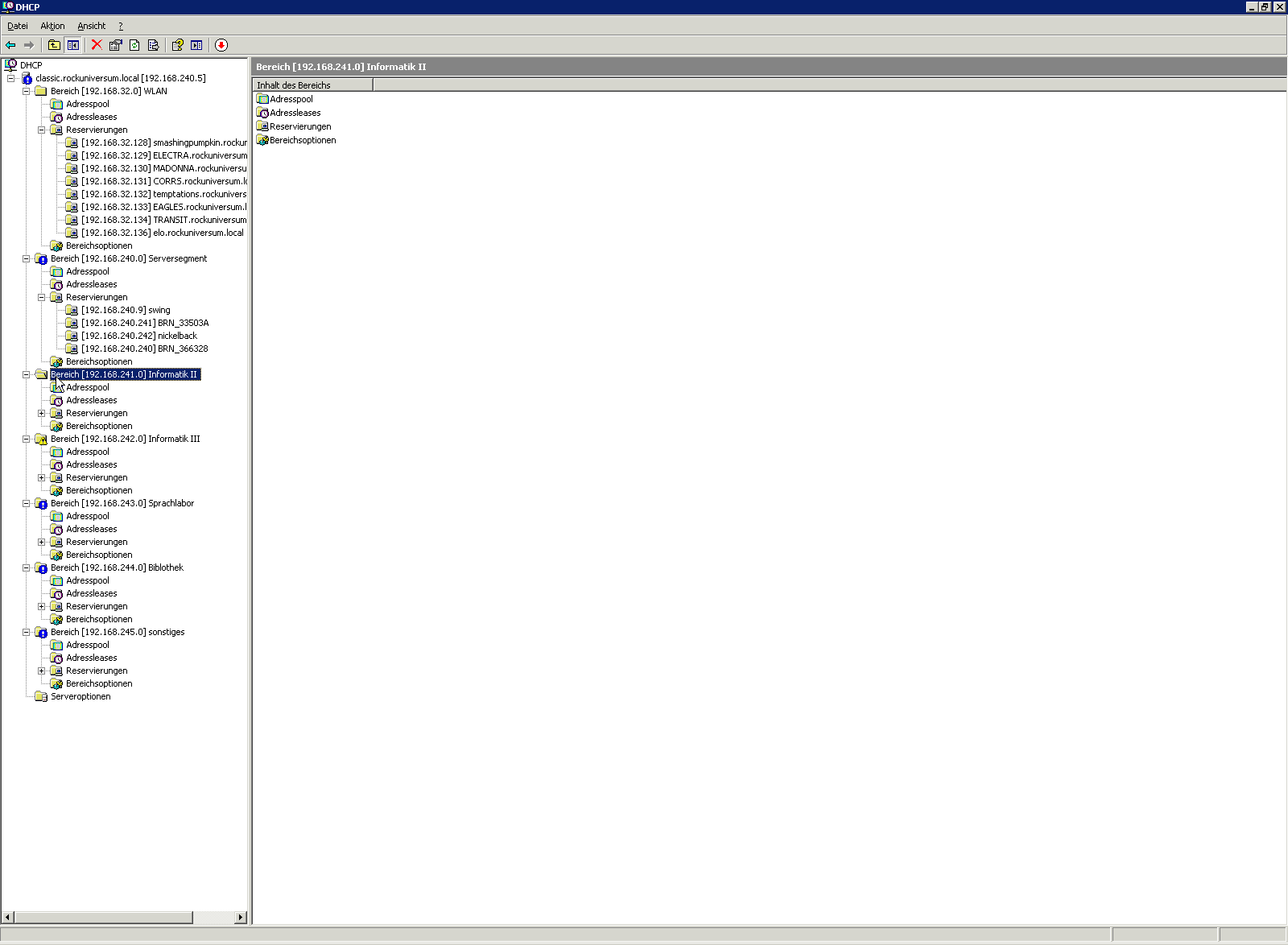Viewport: 1288px width, 945px height.
Task: Expand Reservierungen under sonstiges scope
Action: (41, 671)
